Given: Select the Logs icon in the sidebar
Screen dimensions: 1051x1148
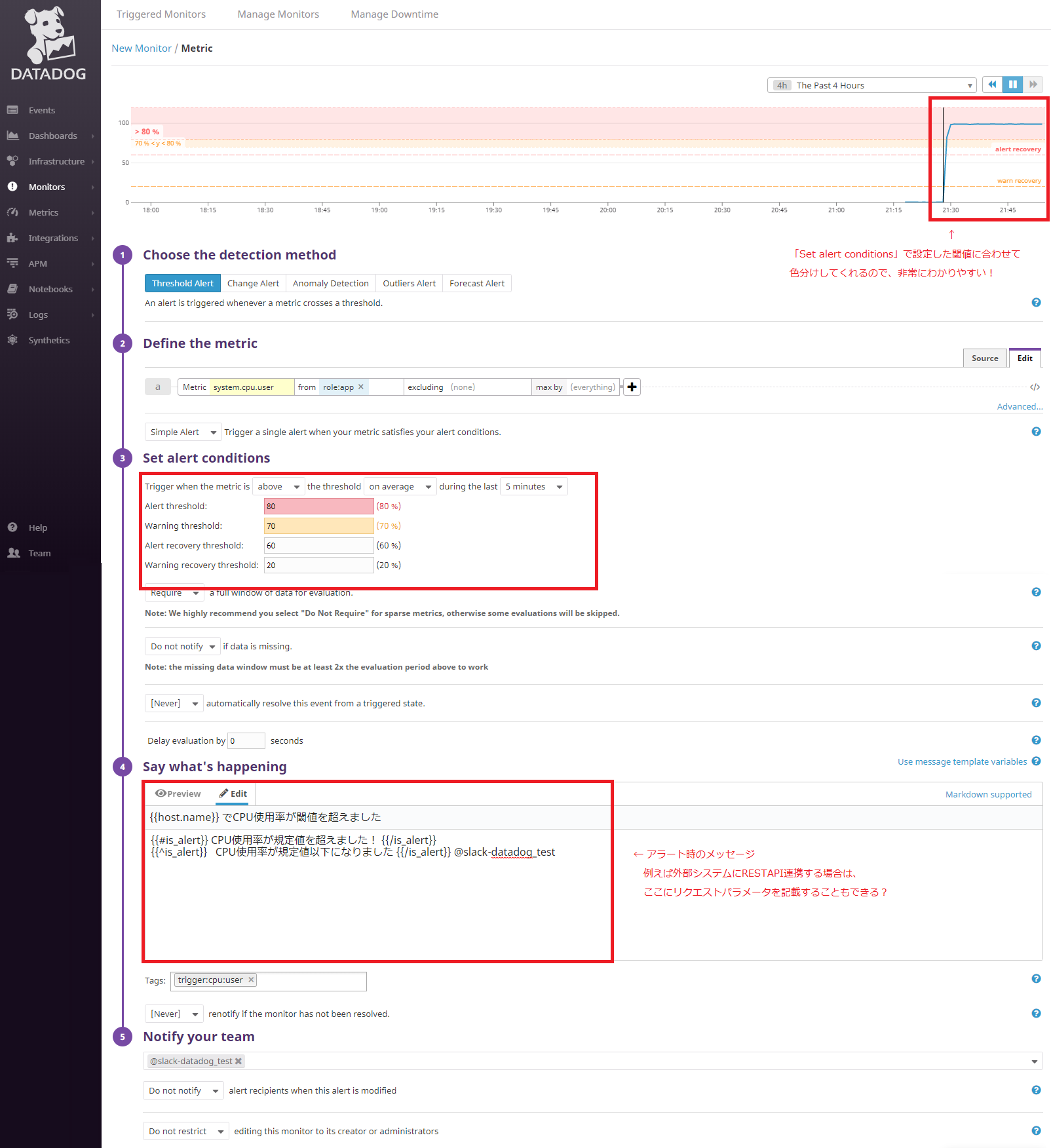Looking at the screenshot, I should 12,314.
